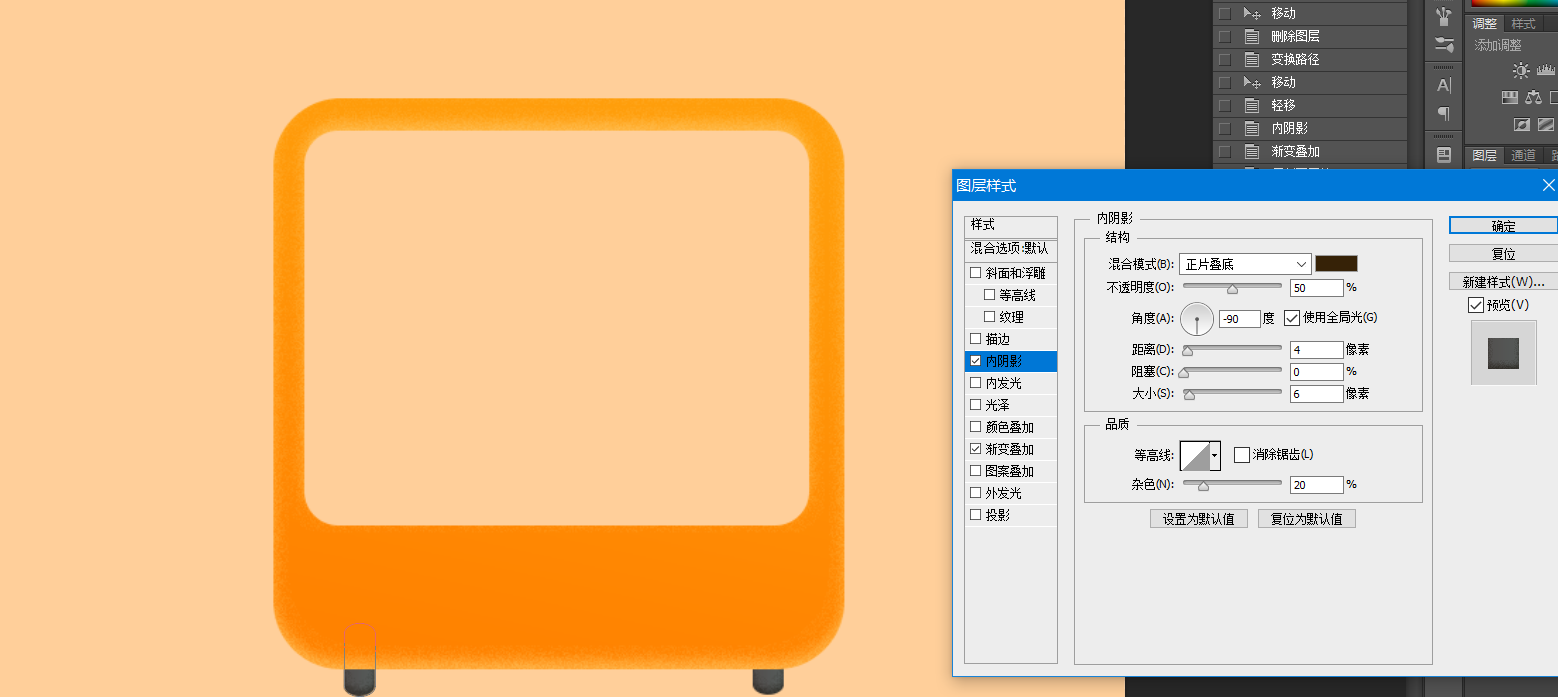
Task: Click the document icon of 轻移 history state
Action: pos(1251,105)
